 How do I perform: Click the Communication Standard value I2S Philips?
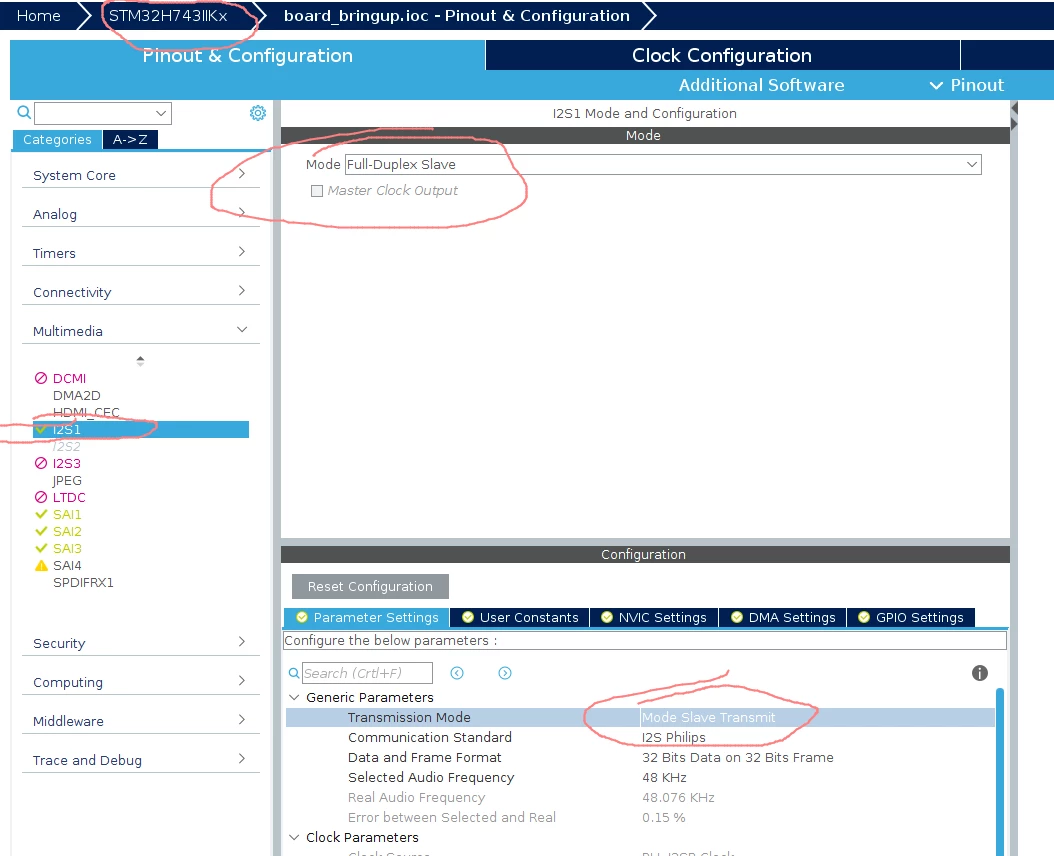pos(674,738)
